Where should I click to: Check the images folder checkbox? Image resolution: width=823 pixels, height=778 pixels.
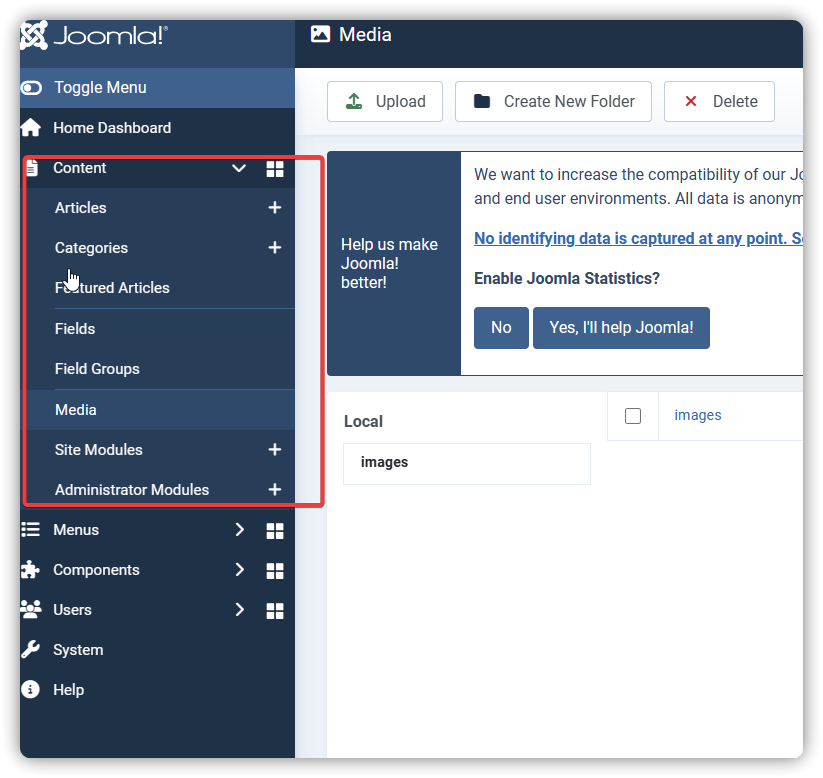(633, 416)
